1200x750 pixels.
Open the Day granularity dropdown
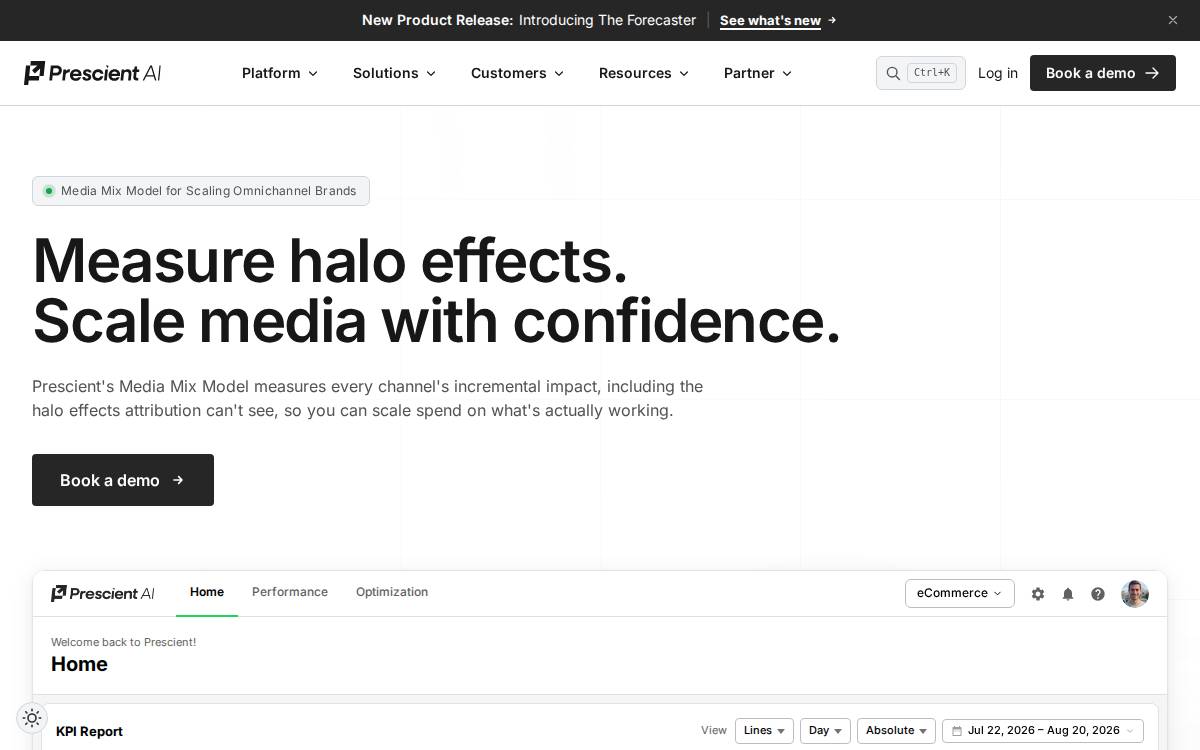coord(825,731)
